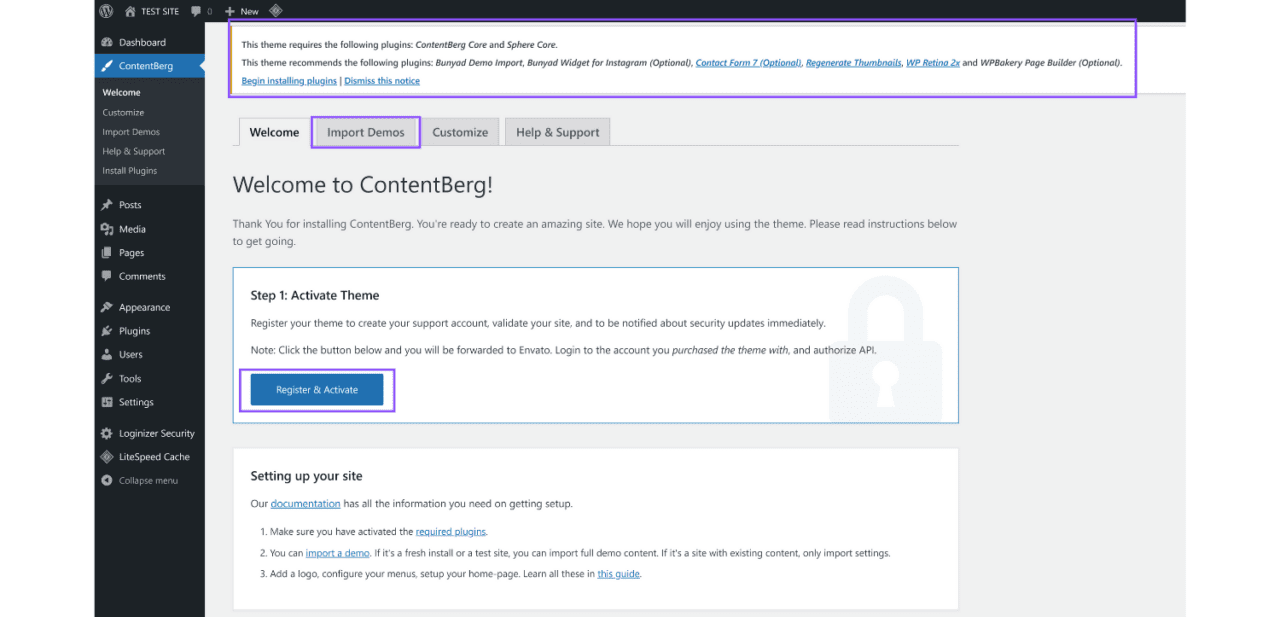
Task: Click the + New icon in admin bar
Action: click(x=240, y=11)
